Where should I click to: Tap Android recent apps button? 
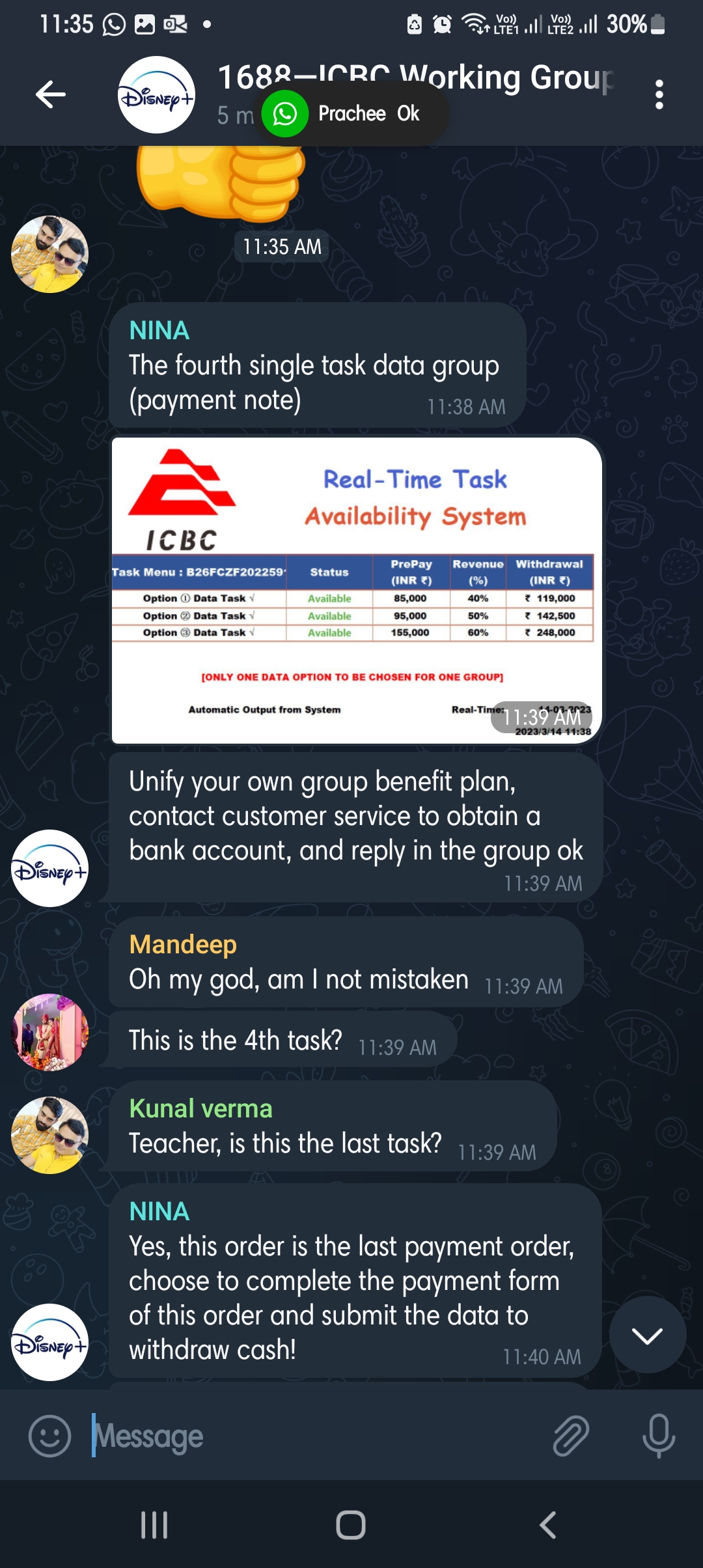click(154, 1525)
